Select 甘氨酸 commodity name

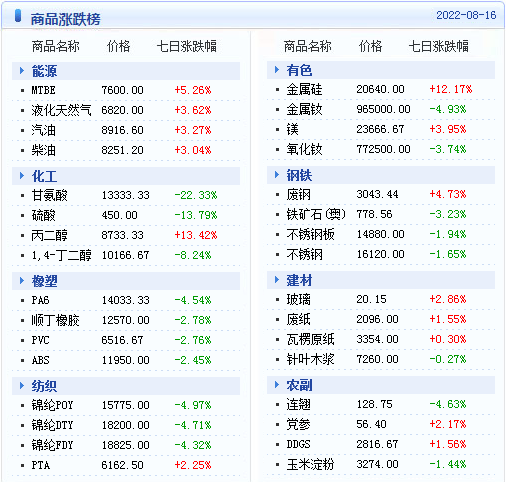[x=49, y=195]
